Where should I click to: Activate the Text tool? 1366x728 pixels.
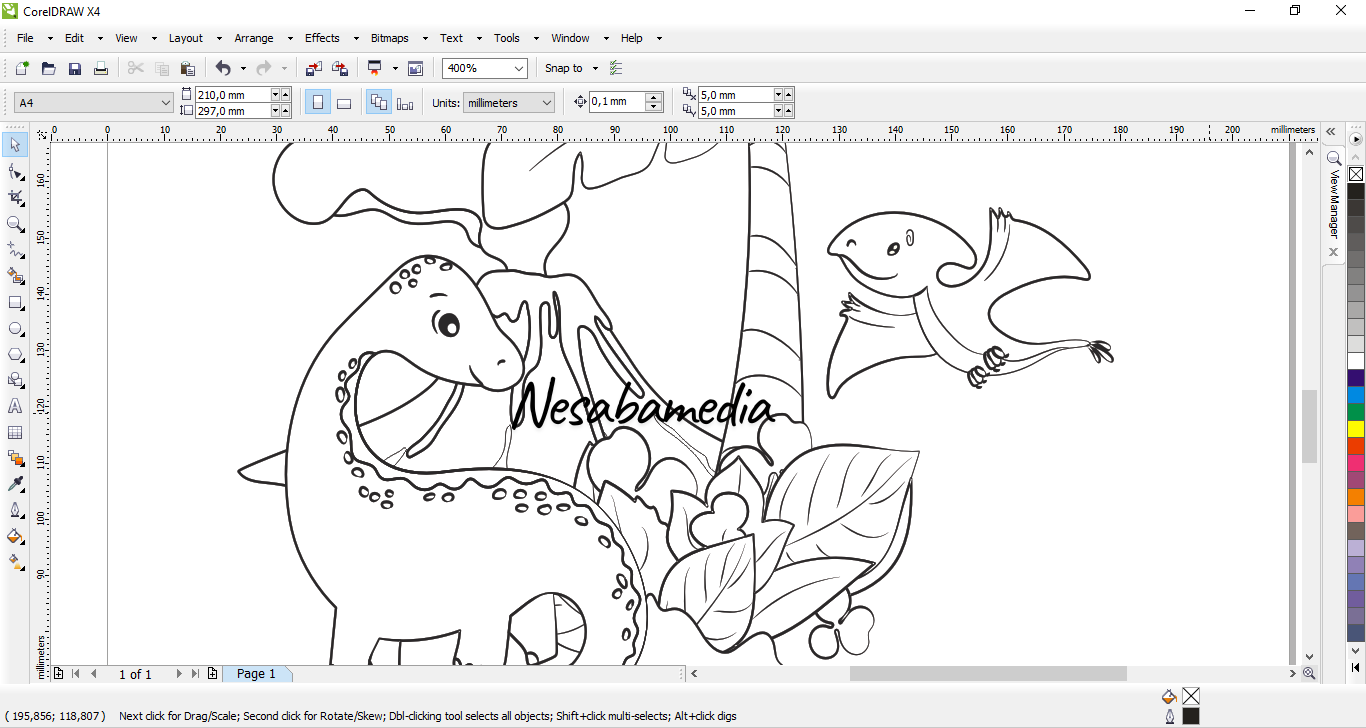pyautogui.click(x=15, y=406)
